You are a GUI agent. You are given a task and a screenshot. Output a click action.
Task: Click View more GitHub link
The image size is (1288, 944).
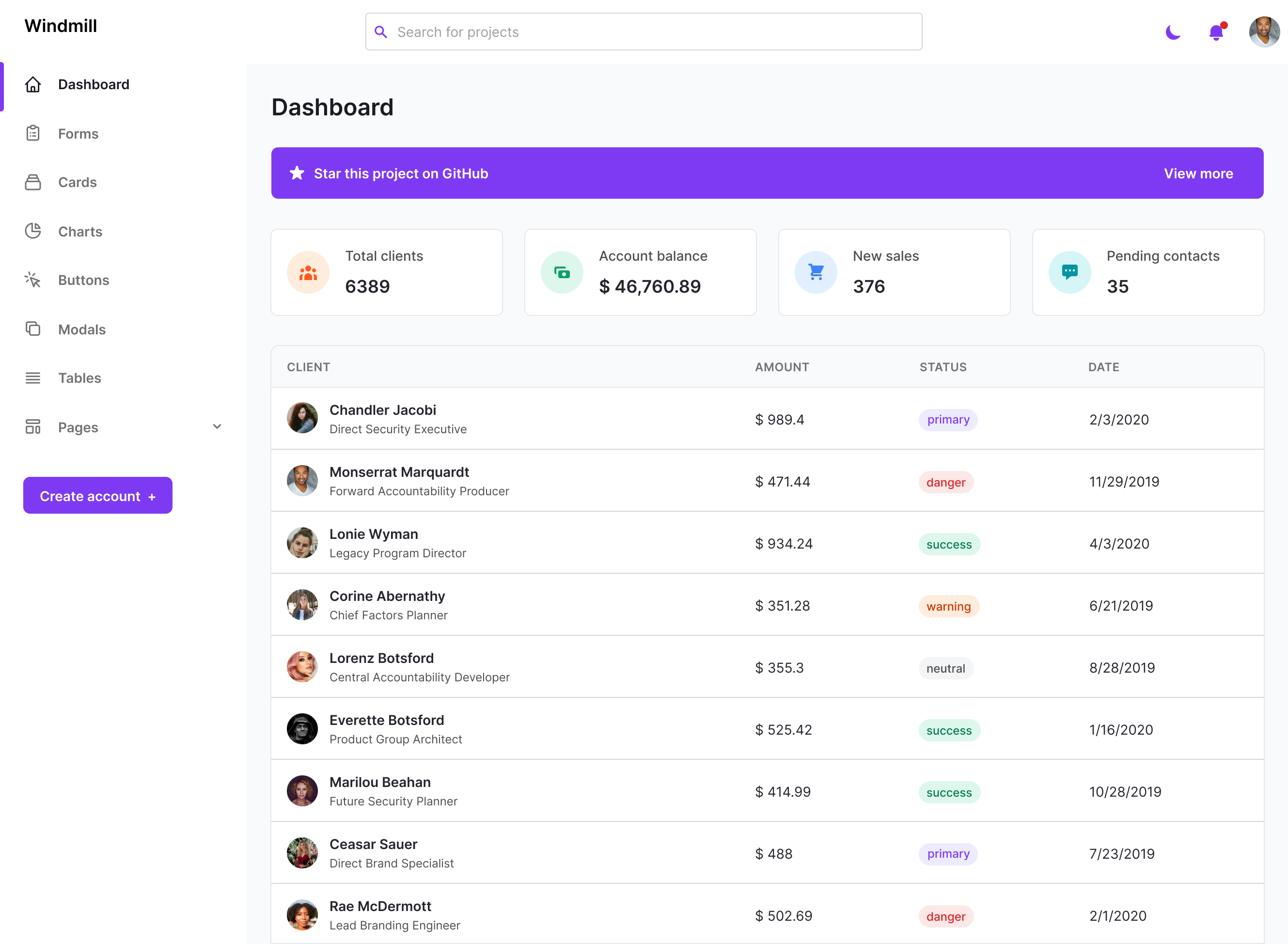(1198, 173)
